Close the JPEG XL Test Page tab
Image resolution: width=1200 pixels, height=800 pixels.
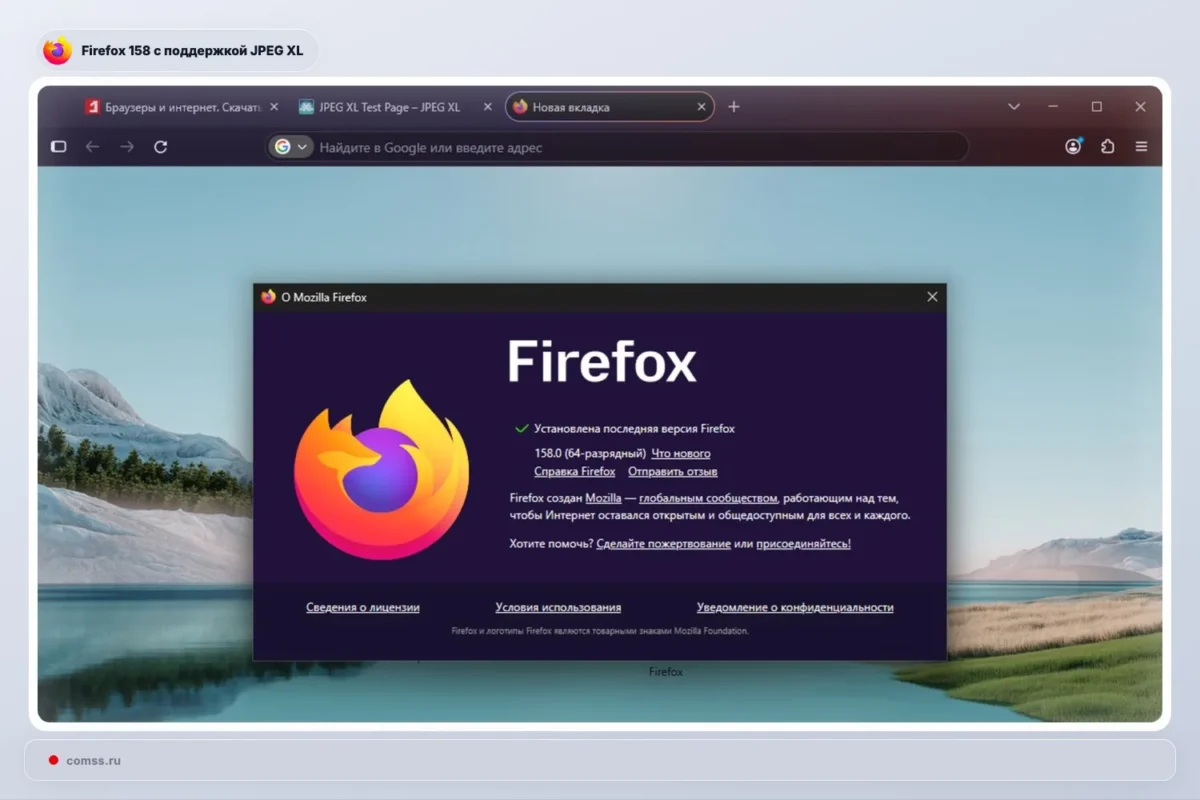(x=488, y=107)
